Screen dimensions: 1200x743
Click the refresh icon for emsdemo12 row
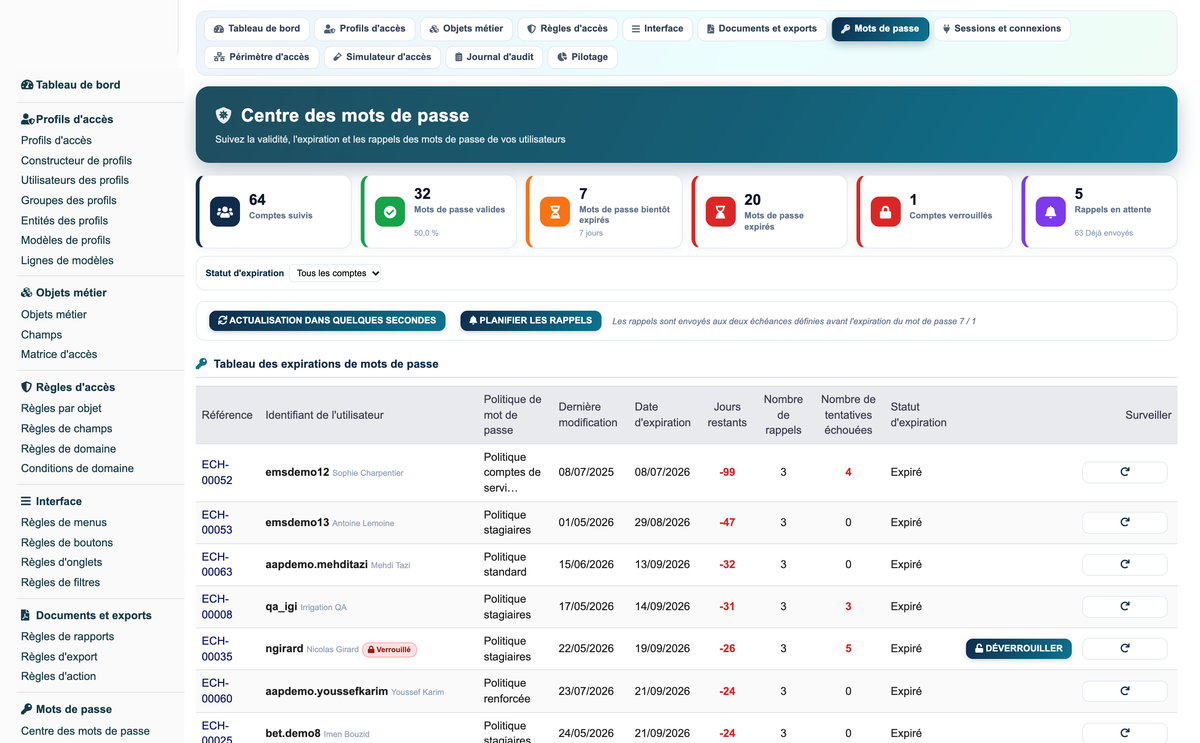pos(1124,472)
